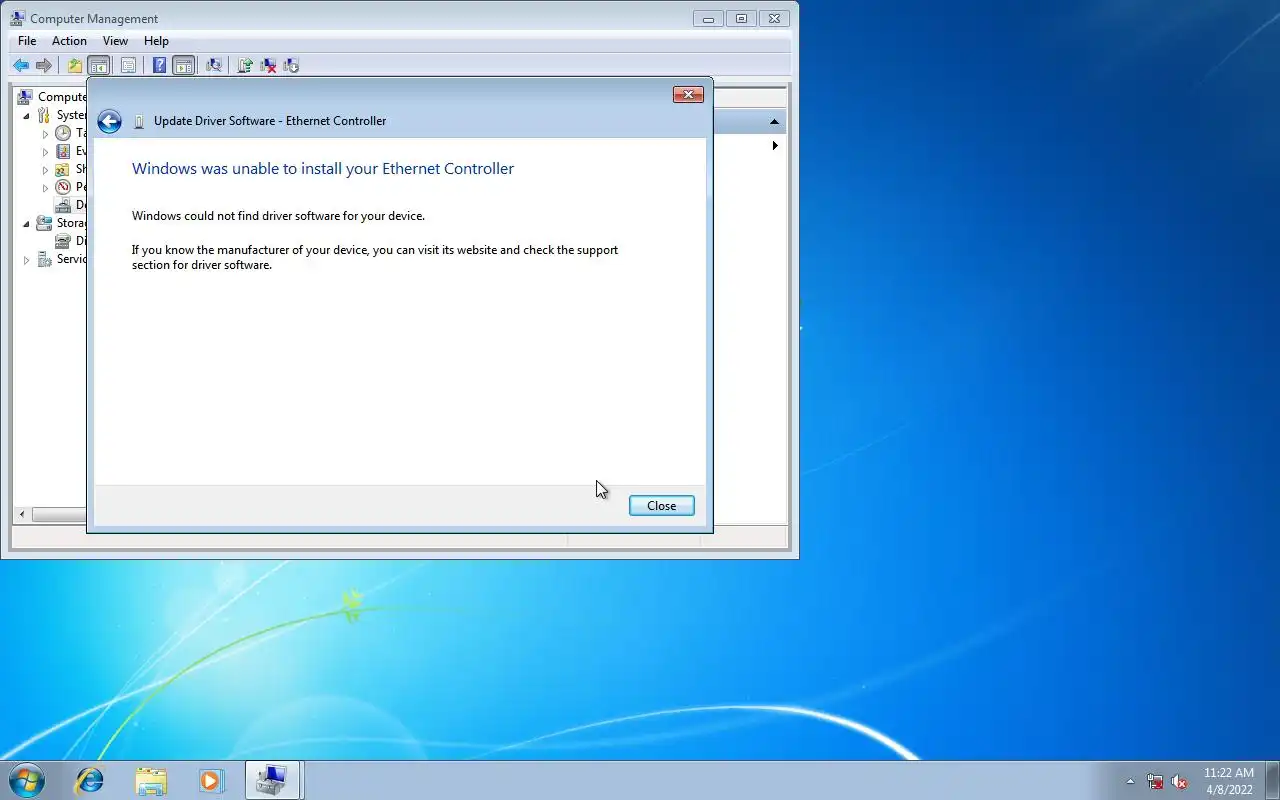Viewport: 1280px width, 800px height.
Task: Select the System Tools icon in tree
Action: click(44, 115)
